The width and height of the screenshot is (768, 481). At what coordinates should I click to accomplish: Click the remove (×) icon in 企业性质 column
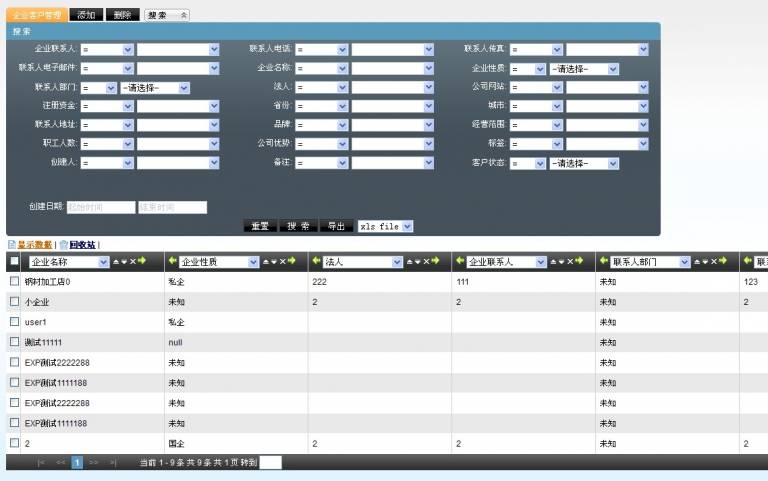click(x=282, y=261)
